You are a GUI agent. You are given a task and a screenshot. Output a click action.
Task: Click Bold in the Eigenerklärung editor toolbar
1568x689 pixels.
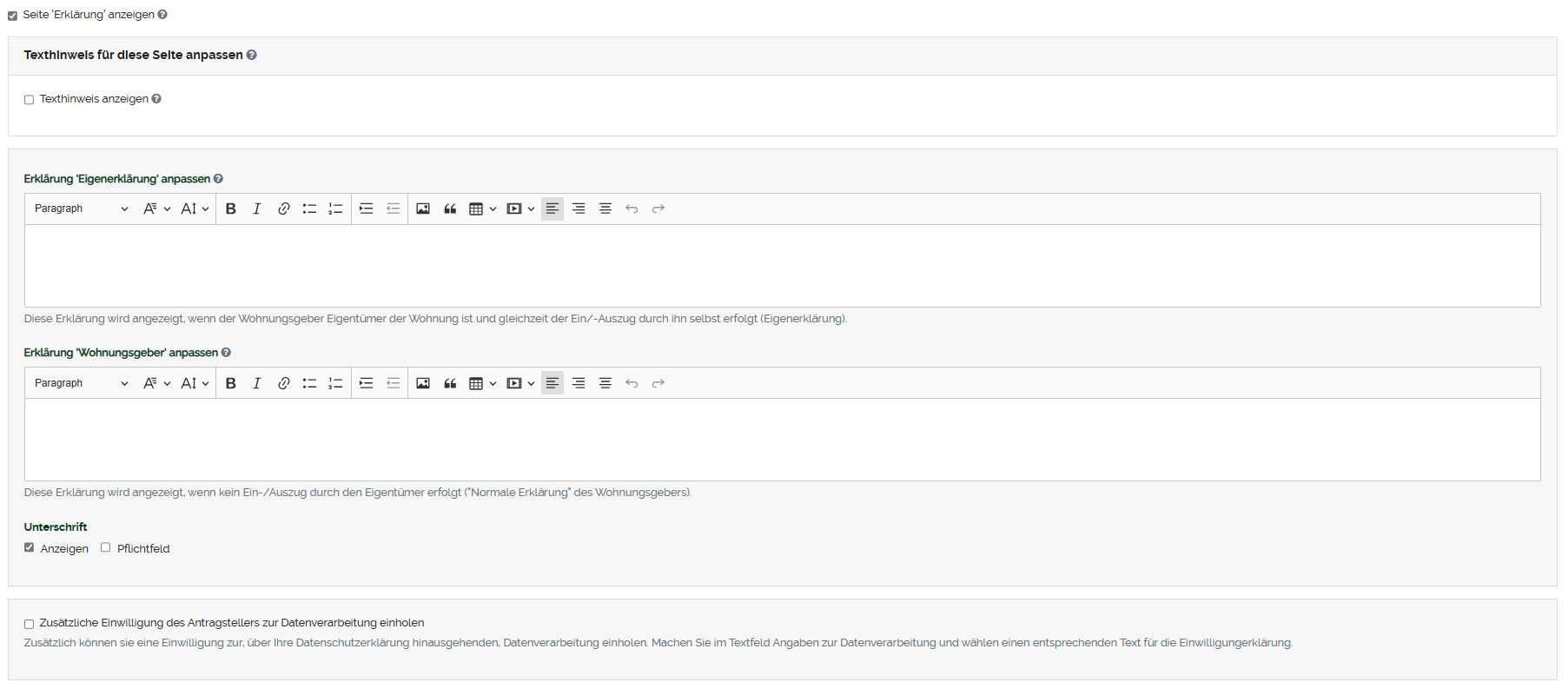tap(231, 209)
